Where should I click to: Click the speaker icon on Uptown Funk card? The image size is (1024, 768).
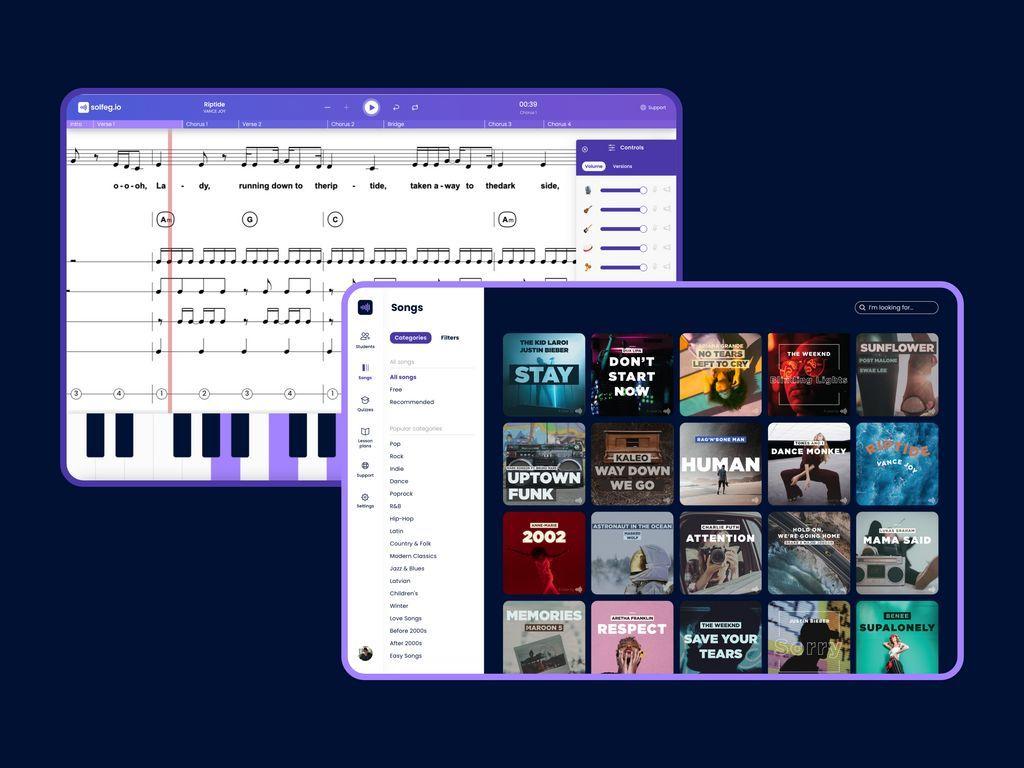[578, 500]
